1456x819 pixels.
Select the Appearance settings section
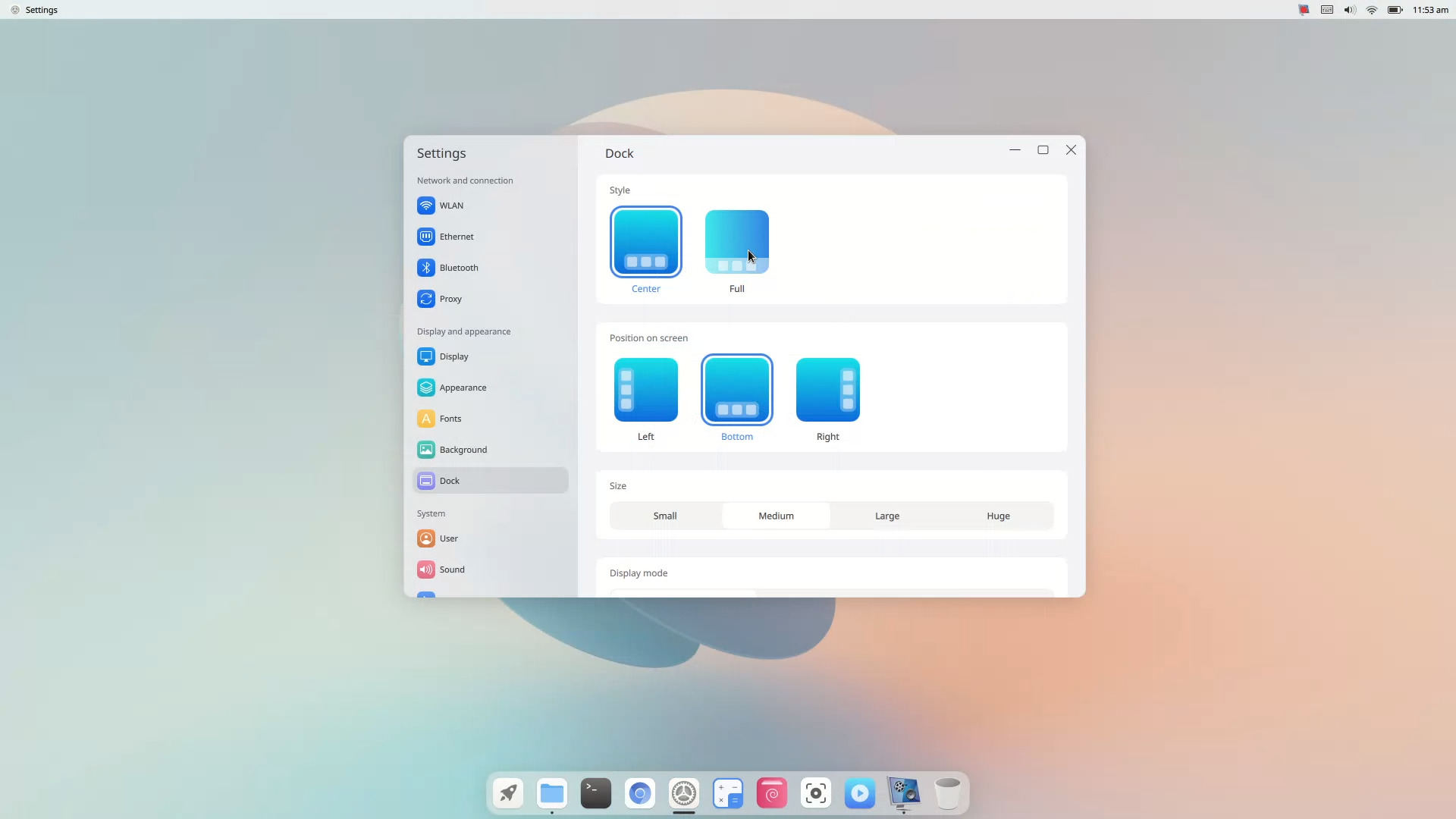tap(463, 387)
